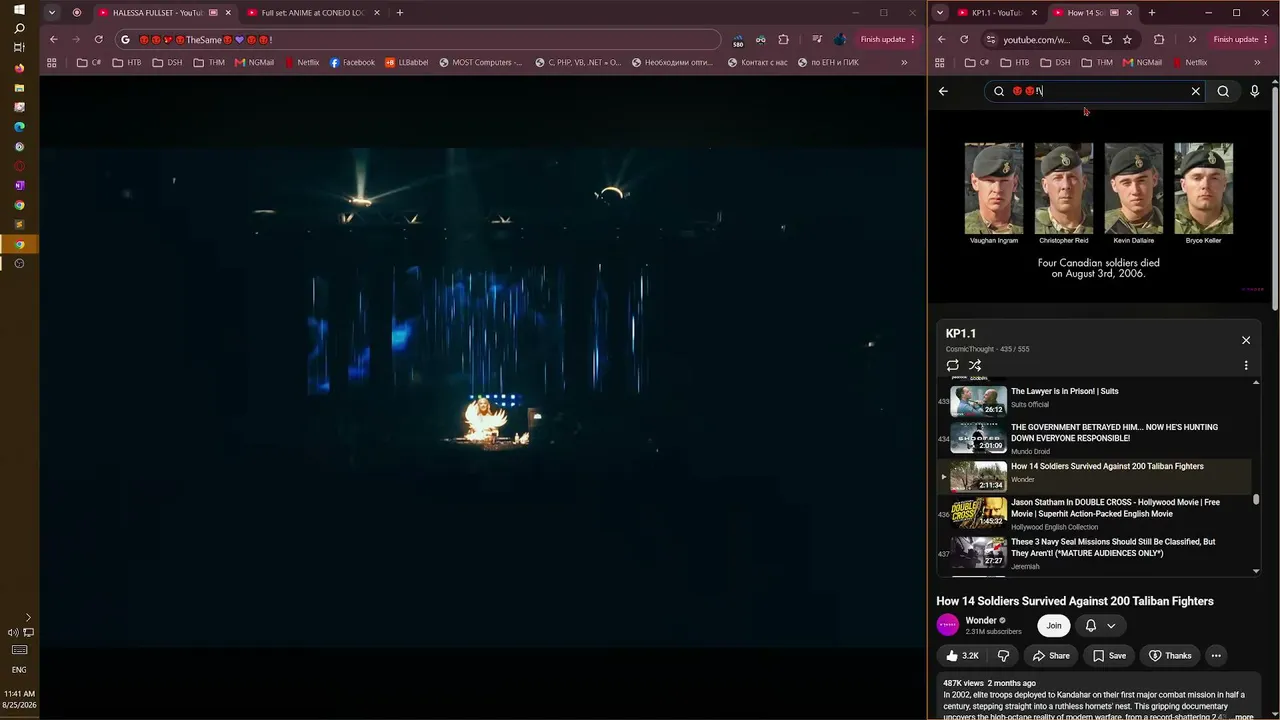Viewport: 1280px width, 720px height.
Task: Click the YouTube search magnifier button
Action: pyautogui.click(x=1223, y=91)
